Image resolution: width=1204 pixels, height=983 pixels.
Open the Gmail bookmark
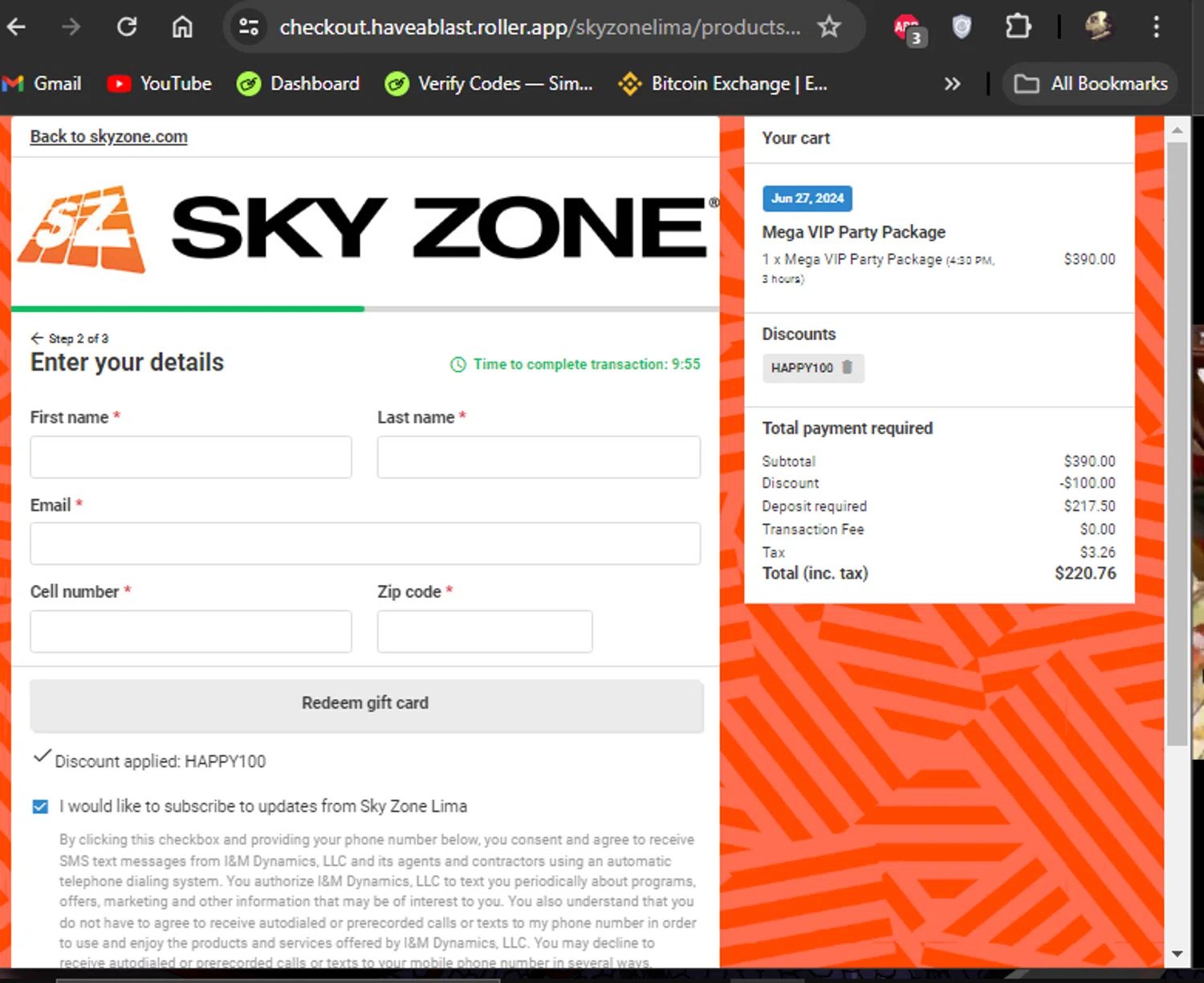coord(42,83)
